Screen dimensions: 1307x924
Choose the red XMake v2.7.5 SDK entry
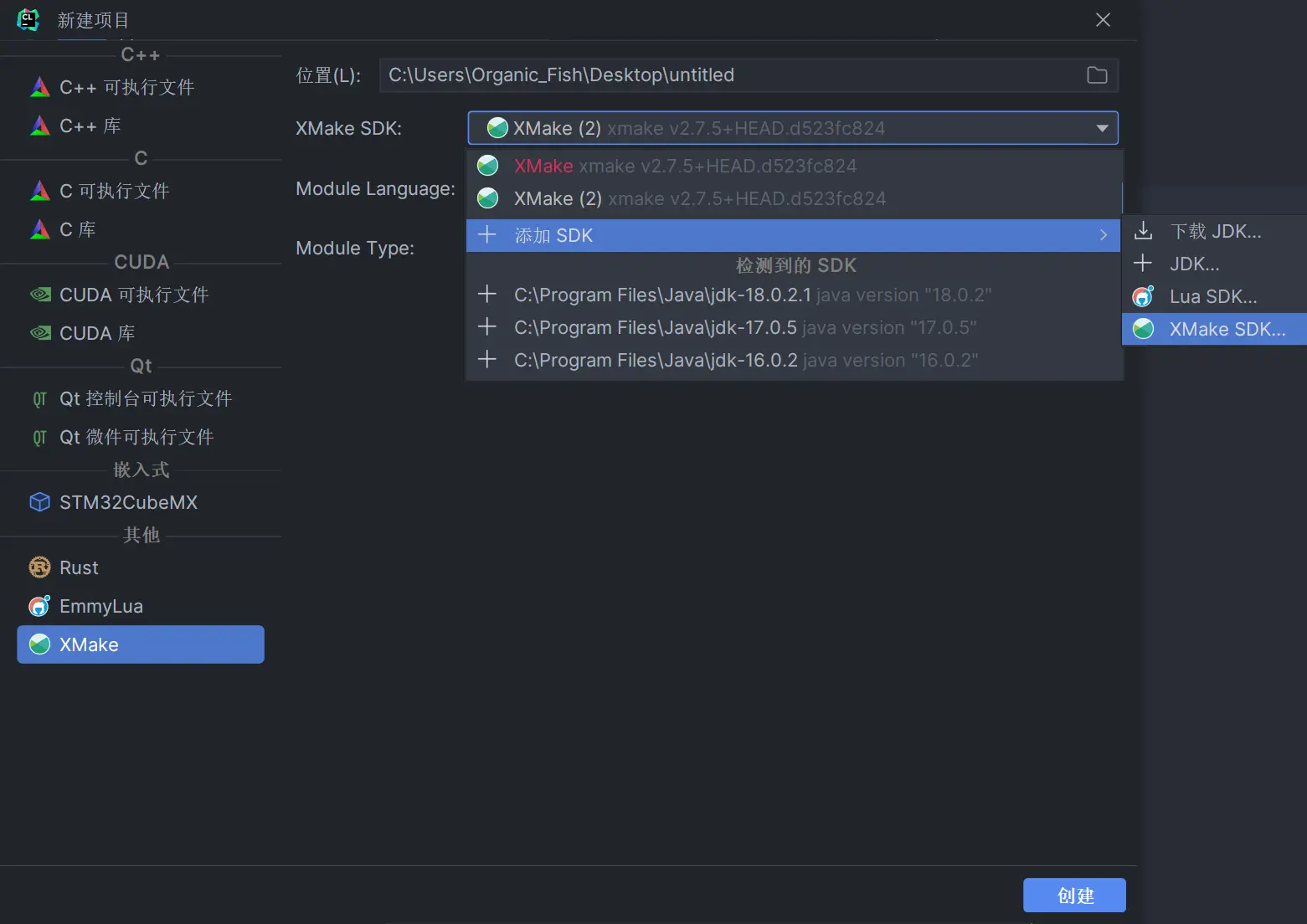tap(794, 166)
